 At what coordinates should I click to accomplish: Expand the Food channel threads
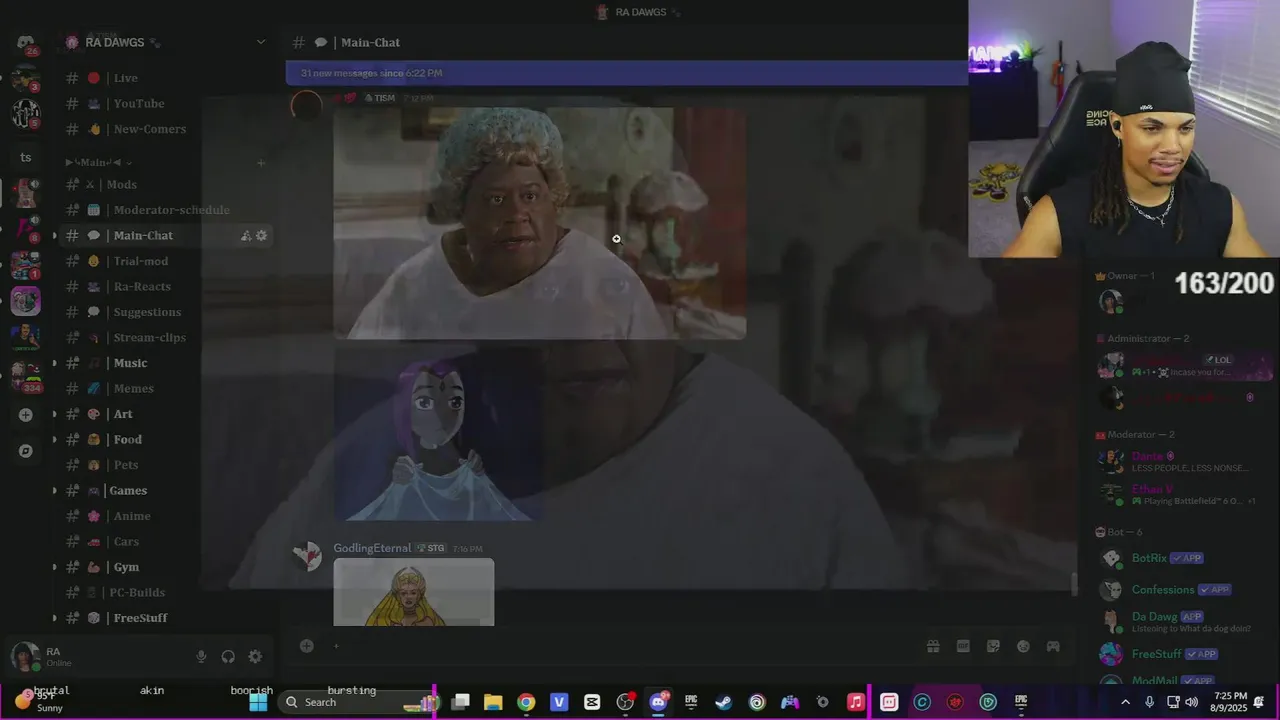pyautogui.click(x=54, y=440)
